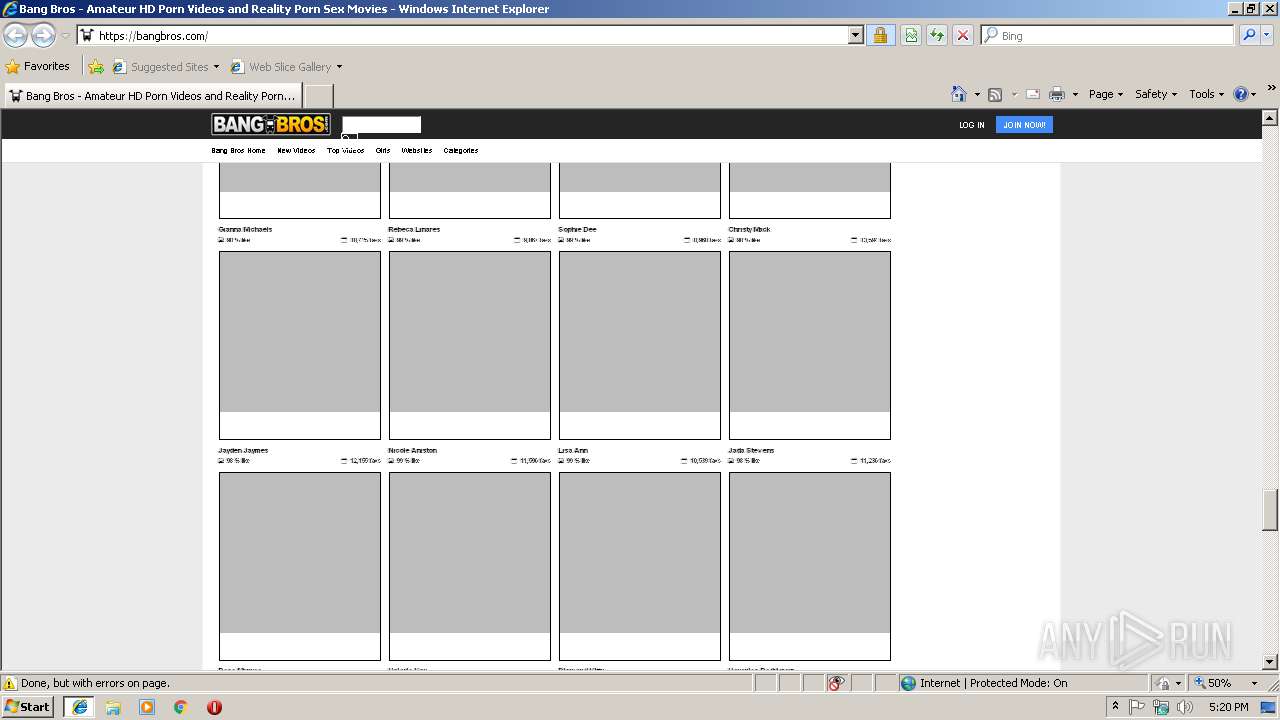Print the page with the printer icon
1280x720 pixels.
pos(1057,94)
